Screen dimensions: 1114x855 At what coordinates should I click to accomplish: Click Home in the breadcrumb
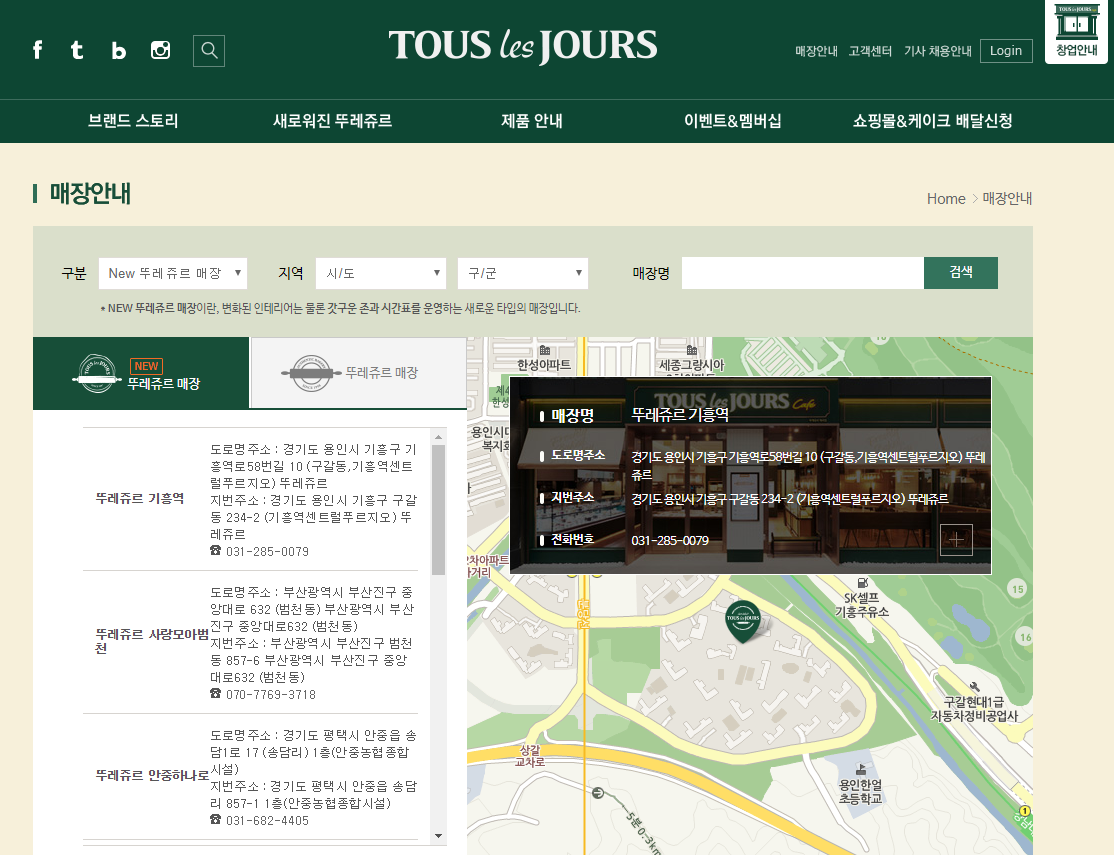tap(946, 199)
